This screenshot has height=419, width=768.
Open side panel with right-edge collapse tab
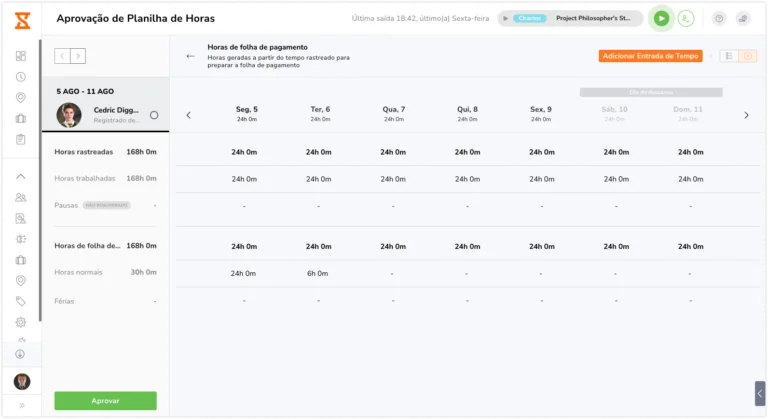760,394
